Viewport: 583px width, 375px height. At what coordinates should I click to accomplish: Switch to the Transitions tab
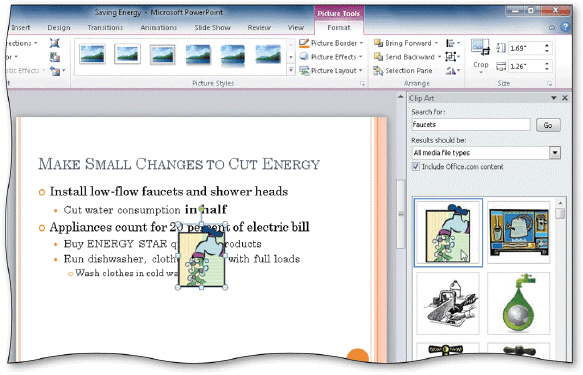coord(105,28)
